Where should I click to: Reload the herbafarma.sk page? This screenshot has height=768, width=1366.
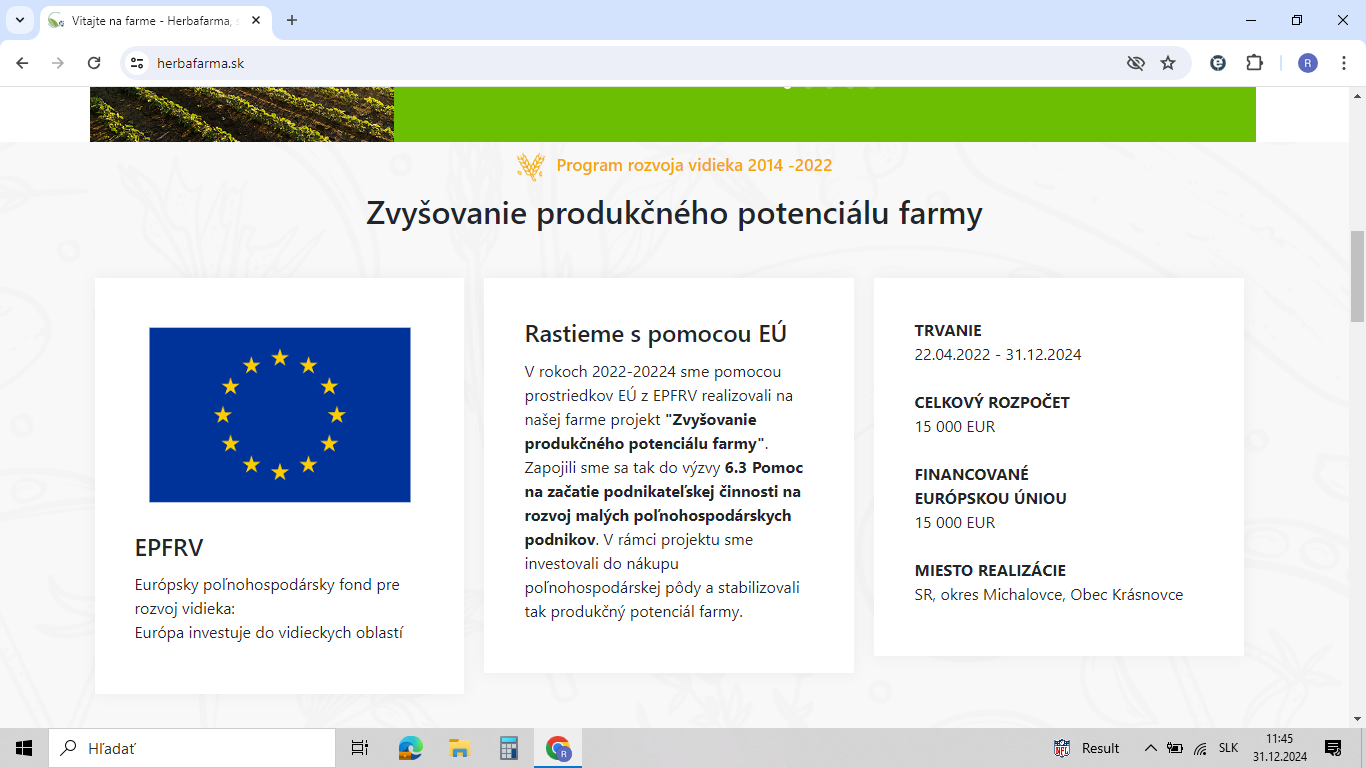pos(94,63)
